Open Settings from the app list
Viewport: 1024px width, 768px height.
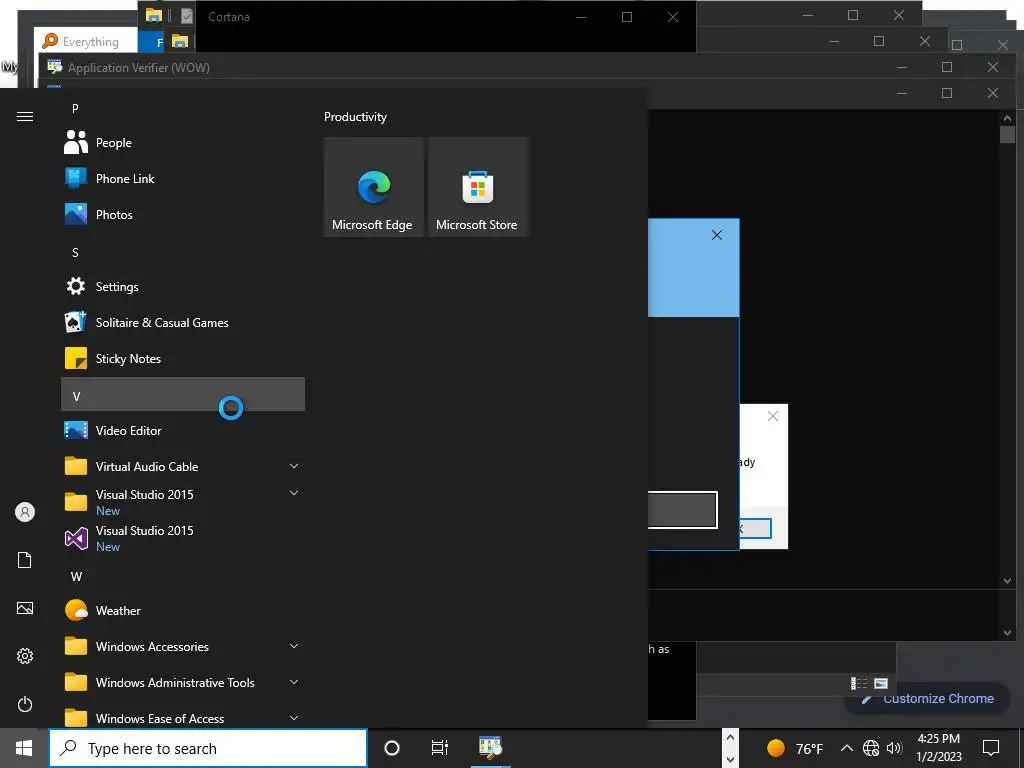(x=183, y=286)
